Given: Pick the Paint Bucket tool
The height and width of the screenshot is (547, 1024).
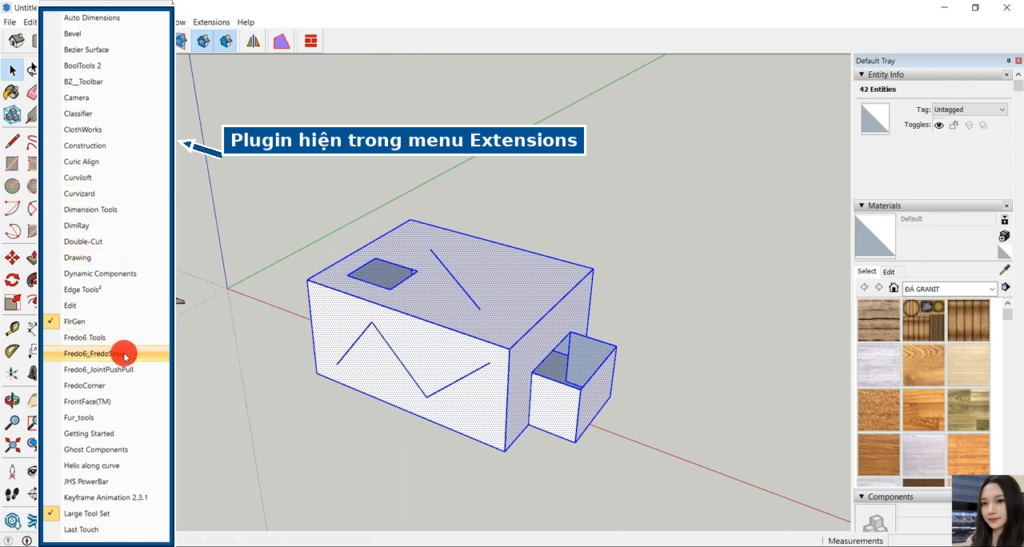Looking at the screenshot, I should (x=12, y=92).
